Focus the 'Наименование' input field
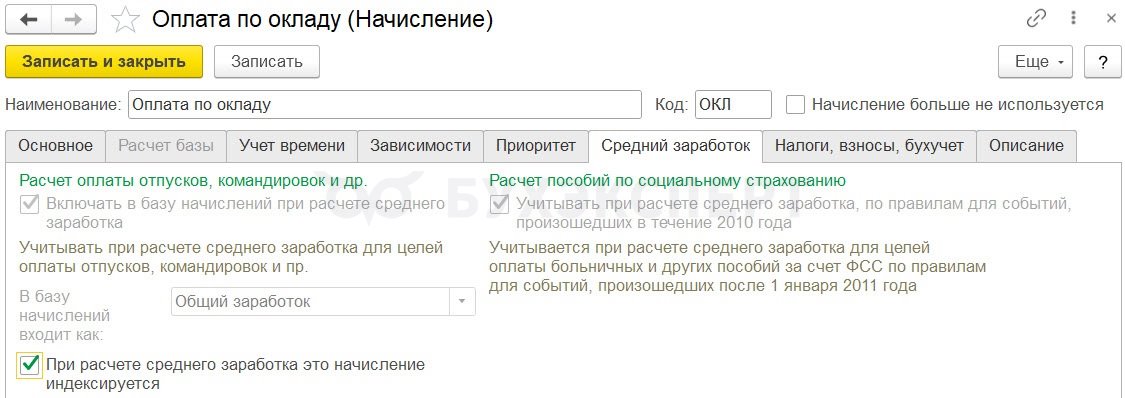This screenshot has height=398, width=1125. [x=385, y=105]
